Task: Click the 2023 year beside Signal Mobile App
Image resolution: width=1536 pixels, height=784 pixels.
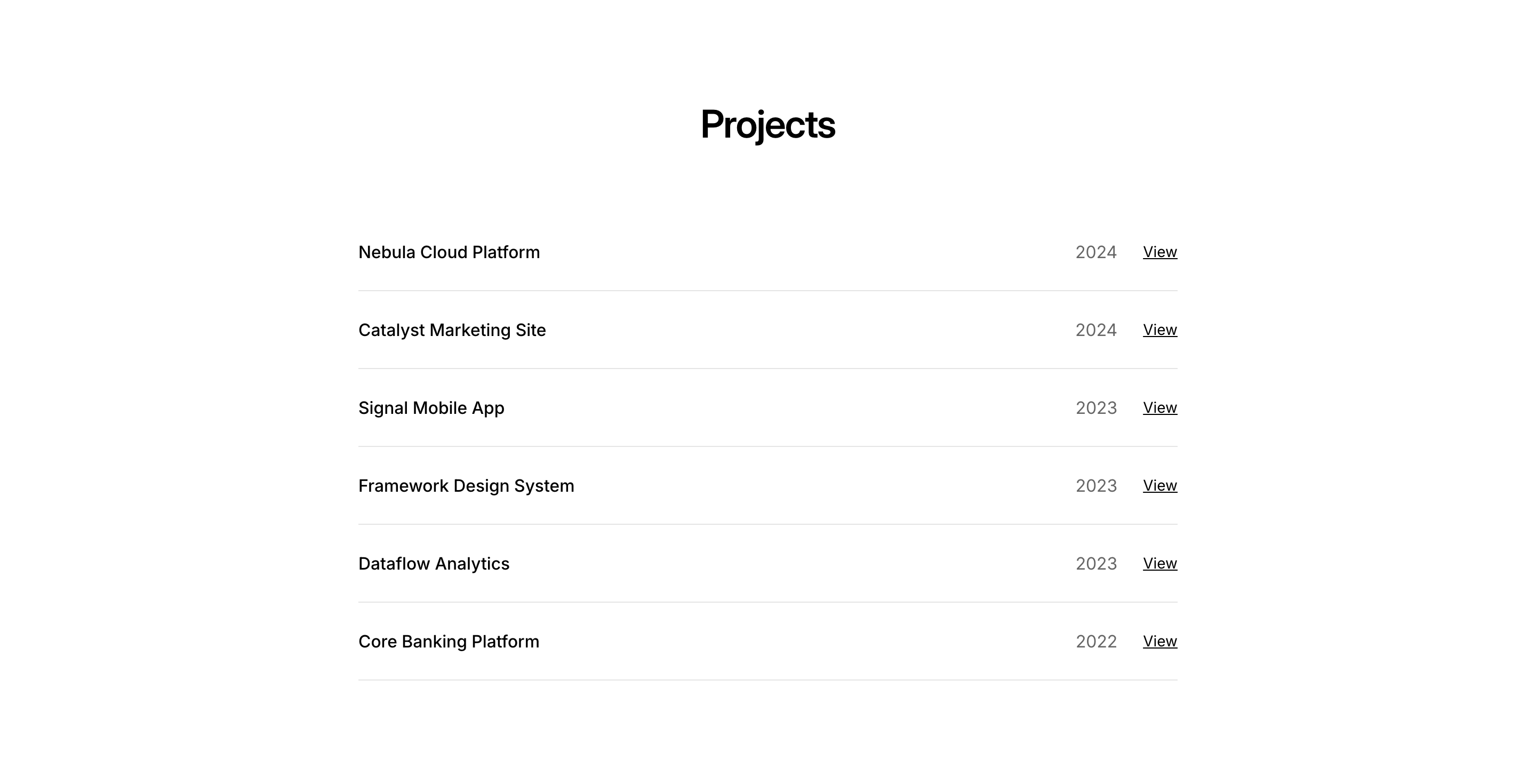Action: tap(1095, 408)
